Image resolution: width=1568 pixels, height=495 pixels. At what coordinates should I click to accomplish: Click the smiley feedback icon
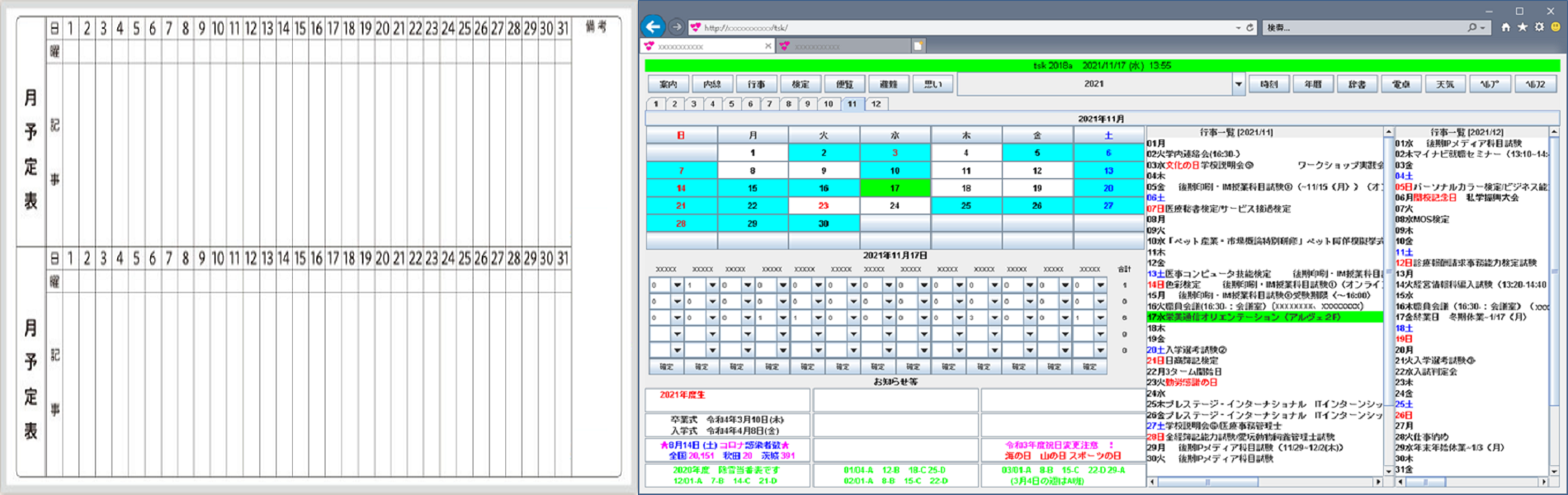pyautogui.click(x=1556, y=27)
